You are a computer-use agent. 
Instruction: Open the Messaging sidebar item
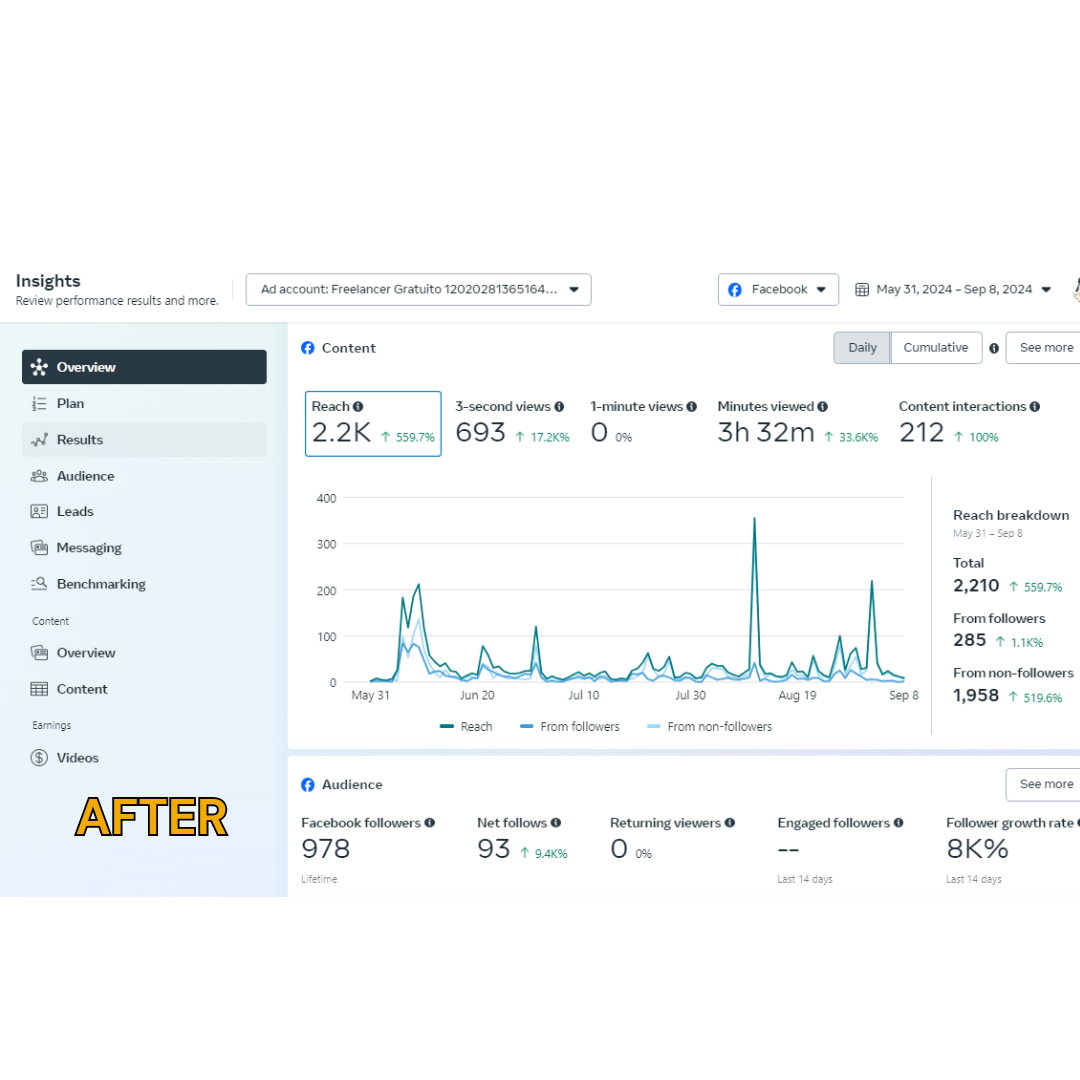coord(144,548)
